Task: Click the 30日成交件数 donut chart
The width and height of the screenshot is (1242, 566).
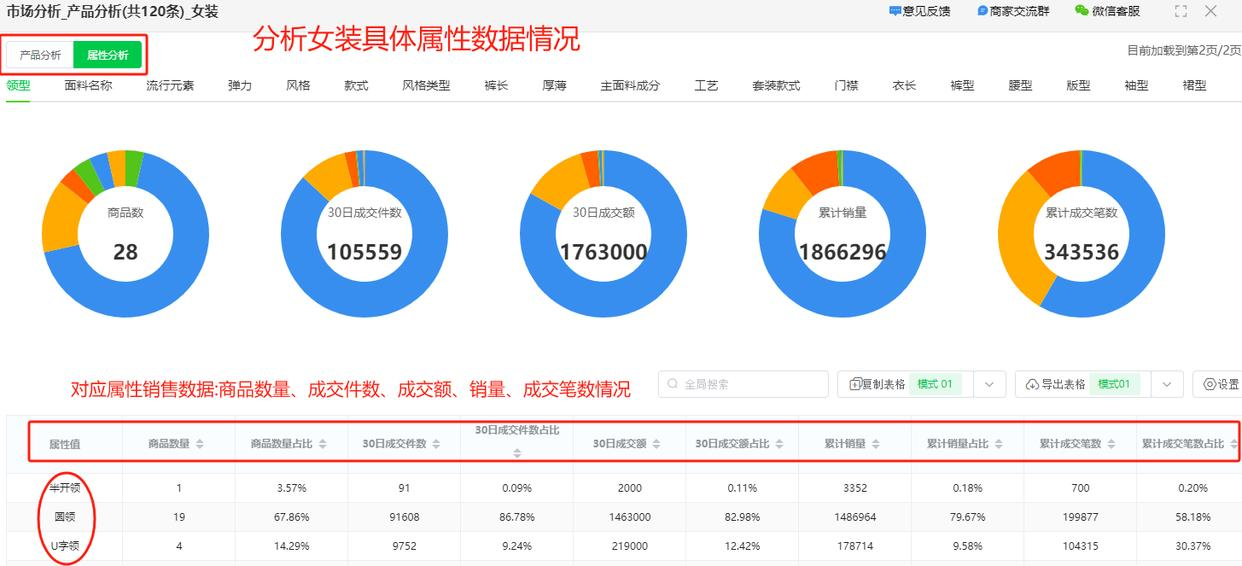Action: [364, 234]
